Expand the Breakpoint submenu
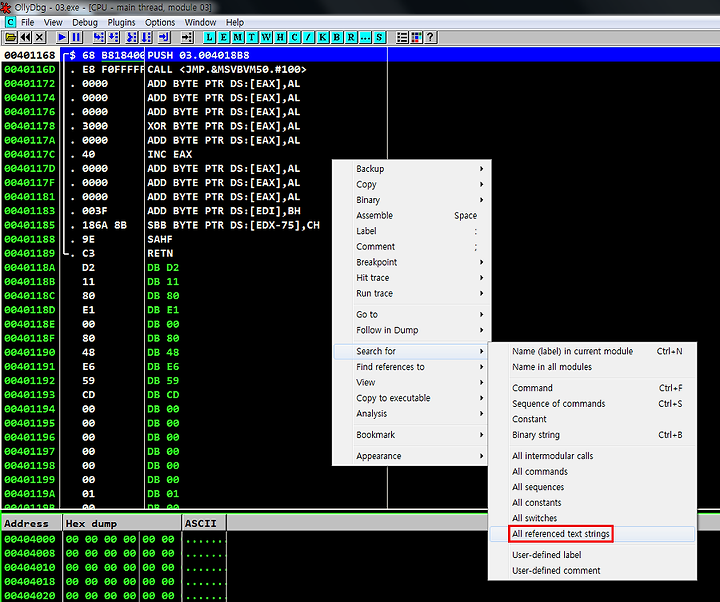 point(411,262)
